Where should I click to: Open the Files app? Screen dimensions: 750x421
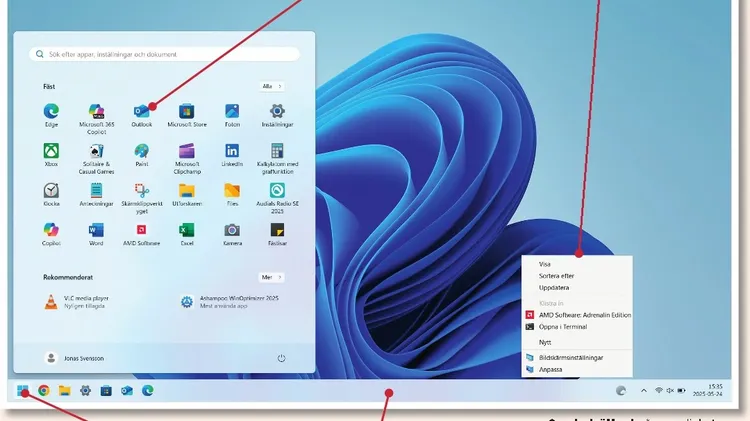232,194
